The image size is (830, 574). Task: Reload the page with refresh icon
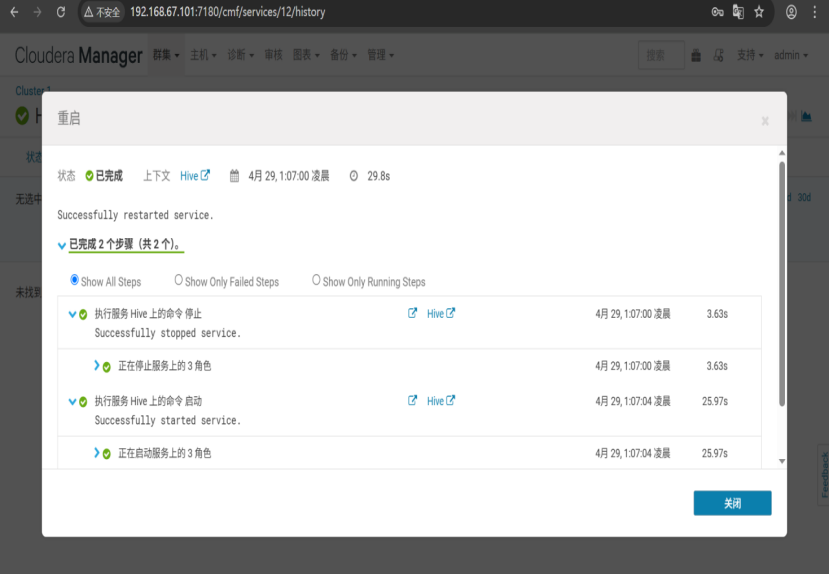[61, 12]
